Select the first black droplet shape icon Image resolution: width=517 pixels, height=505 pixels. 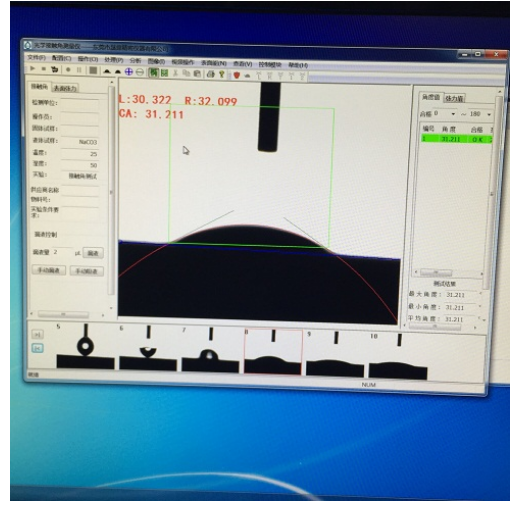tap(107, 71)
